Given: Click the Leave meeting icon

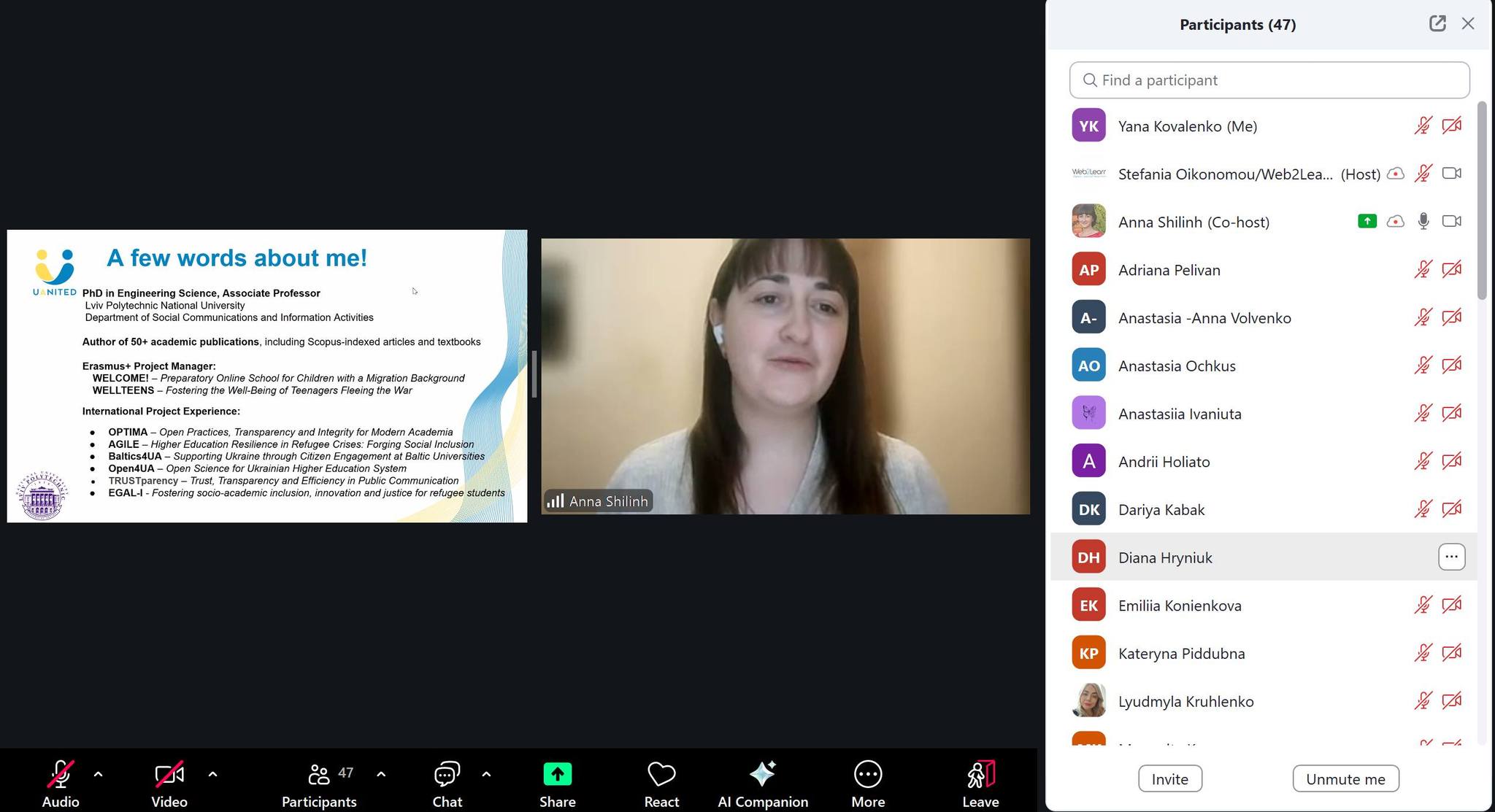Looking at the screenshot, I should 980,775.
